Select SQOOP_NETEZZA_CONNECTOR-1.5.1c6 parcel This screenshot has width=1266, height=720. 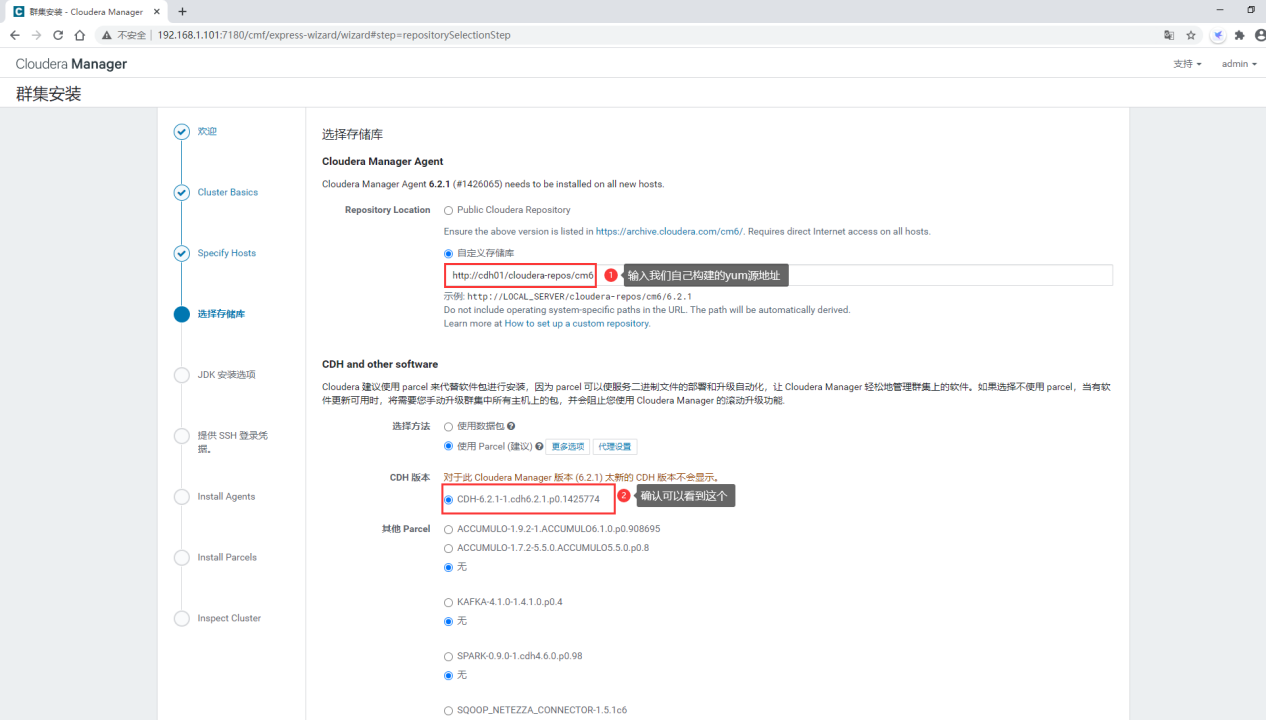(x=448, y=711)
